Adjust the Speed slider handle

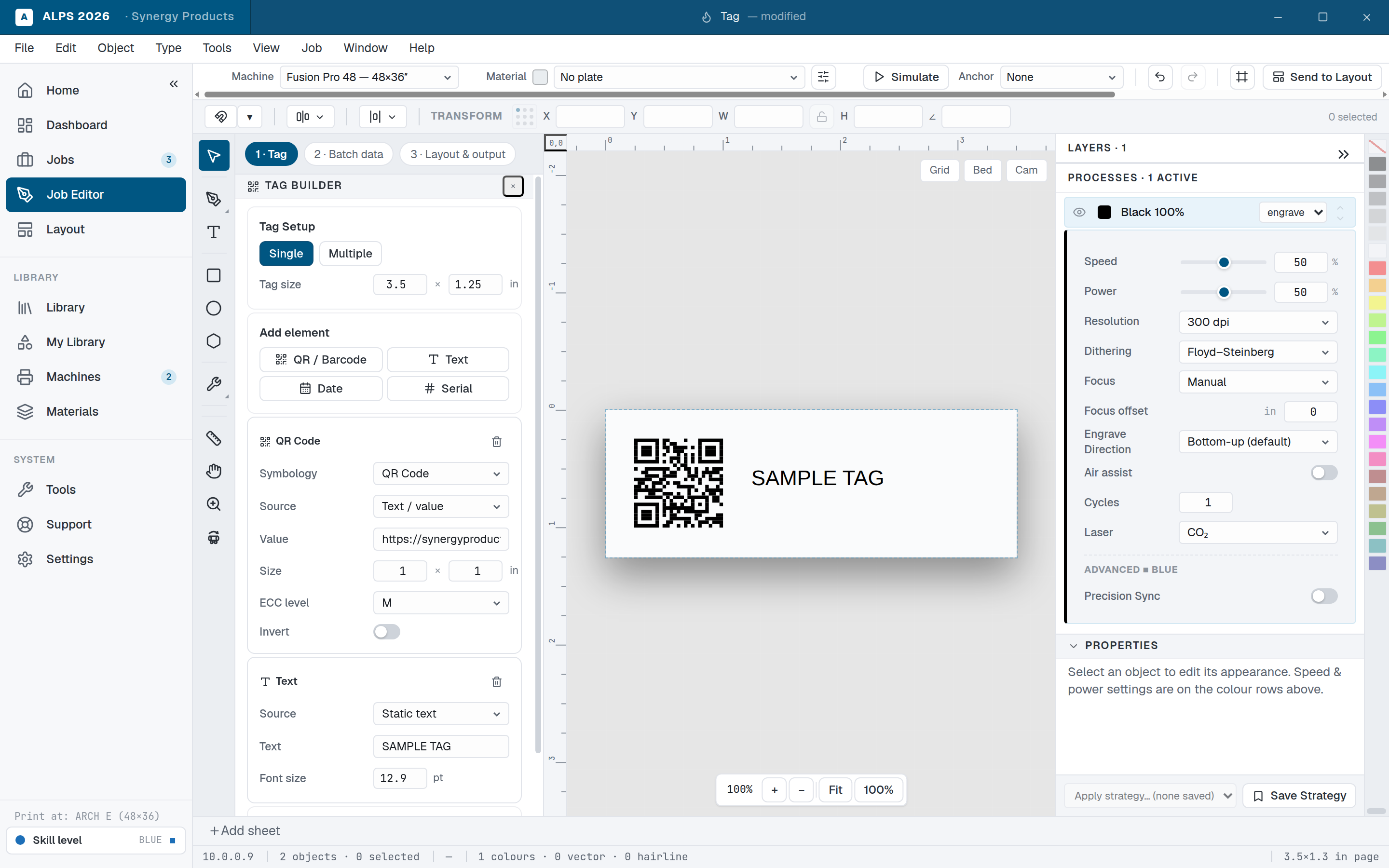1224,262
